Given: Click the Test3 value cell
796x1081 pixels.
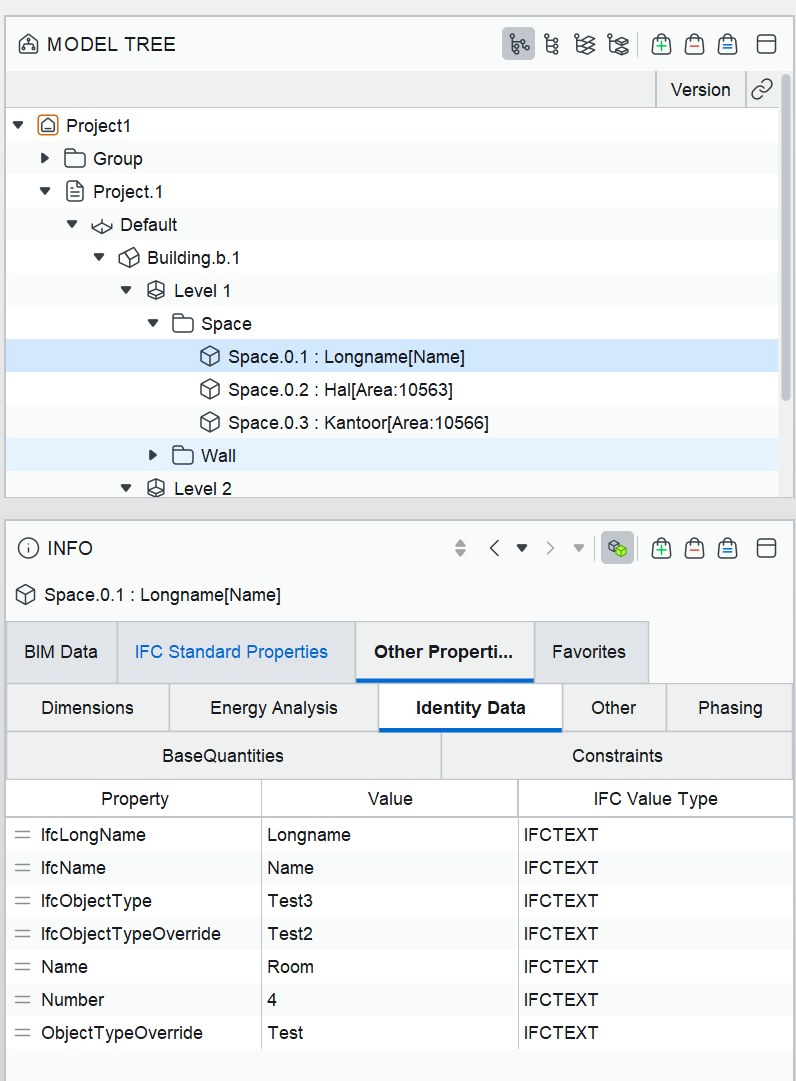Looking at the screenshot, I should (390, 900).
